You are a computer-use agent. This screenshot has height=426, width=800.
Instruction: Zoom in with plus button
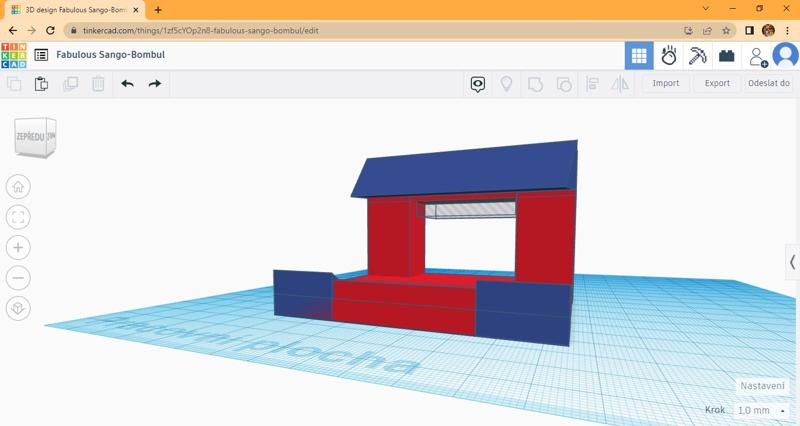click(x=18, y=247)
